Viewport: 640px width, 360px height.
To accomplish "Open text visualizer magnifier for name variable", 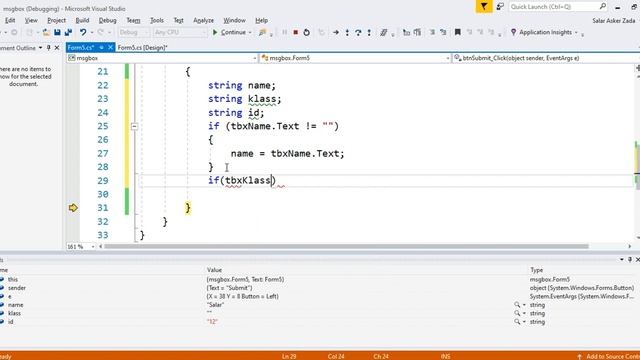I will coord(517,305).
